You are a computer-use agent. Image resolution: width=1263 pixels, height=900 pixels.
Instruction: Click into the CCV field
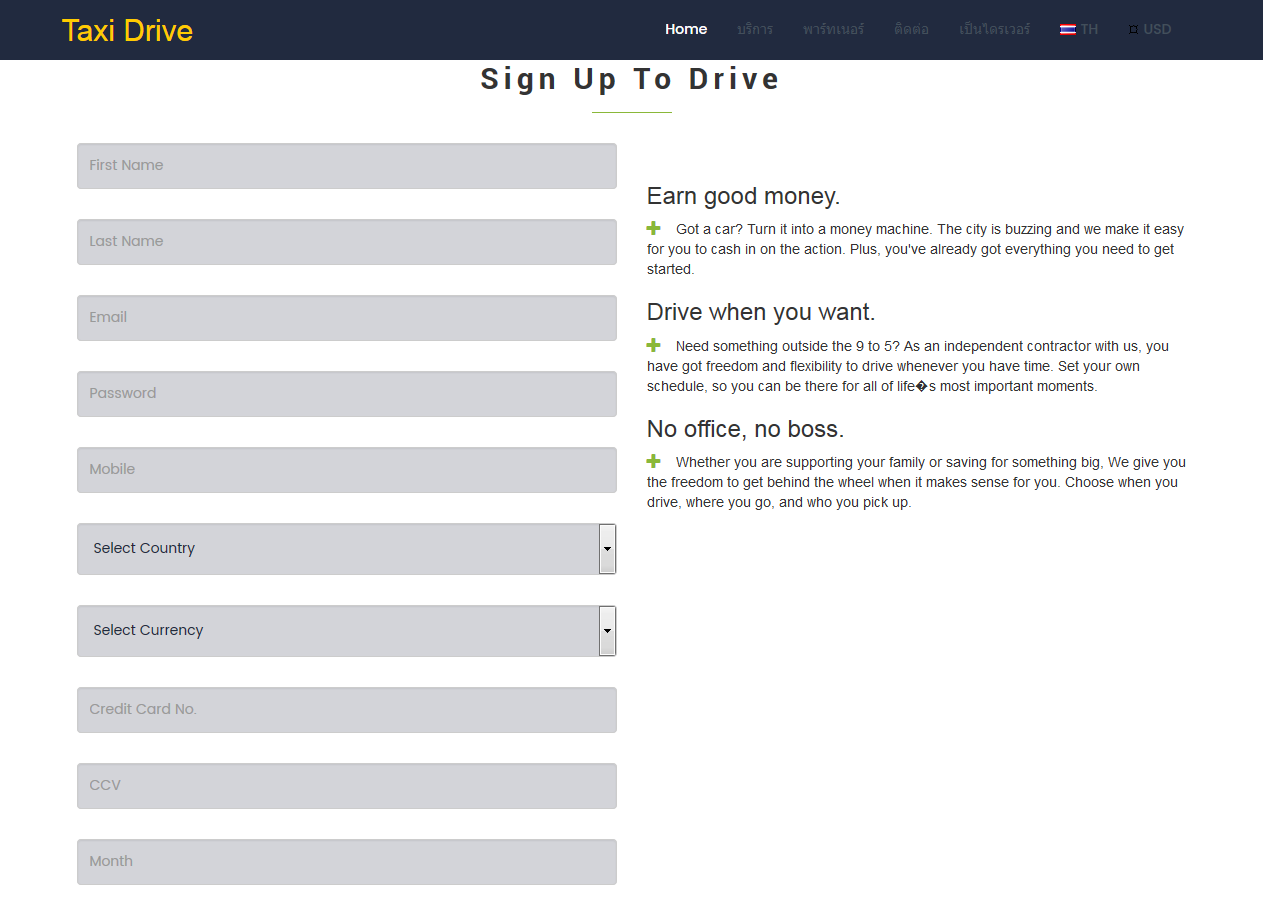347,786
